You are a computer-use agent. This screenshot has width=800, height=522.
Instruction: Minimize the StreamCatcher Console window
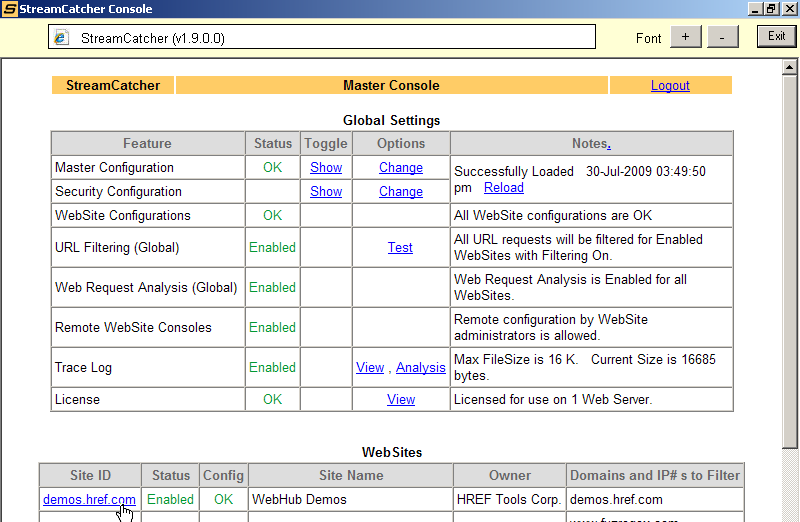[x=756, y=9]
